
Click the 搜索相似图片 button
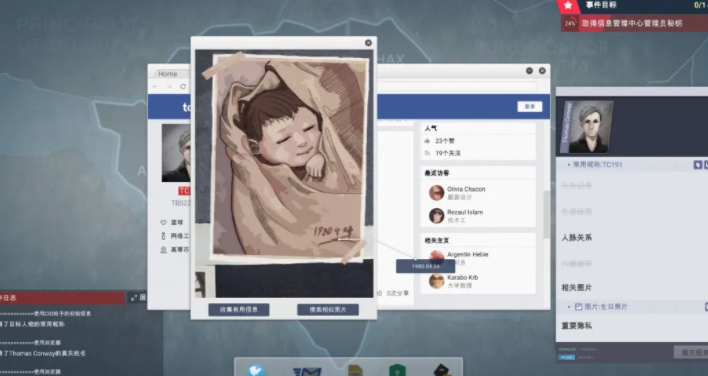328,310
